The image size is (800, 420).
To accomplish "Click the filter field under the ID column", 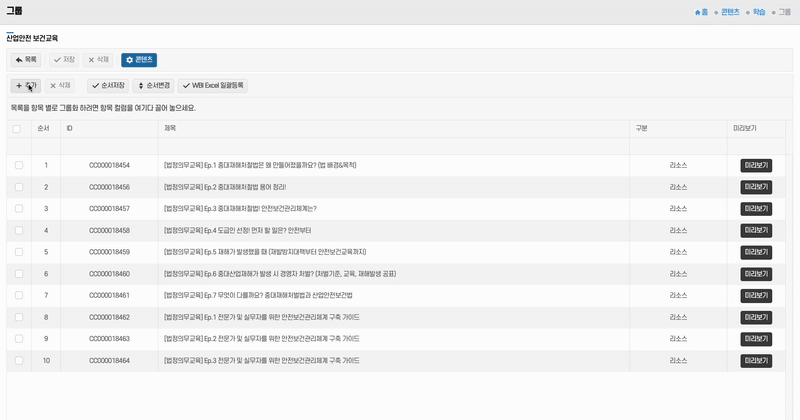I will pyautogui.click(x=108, y=146).
